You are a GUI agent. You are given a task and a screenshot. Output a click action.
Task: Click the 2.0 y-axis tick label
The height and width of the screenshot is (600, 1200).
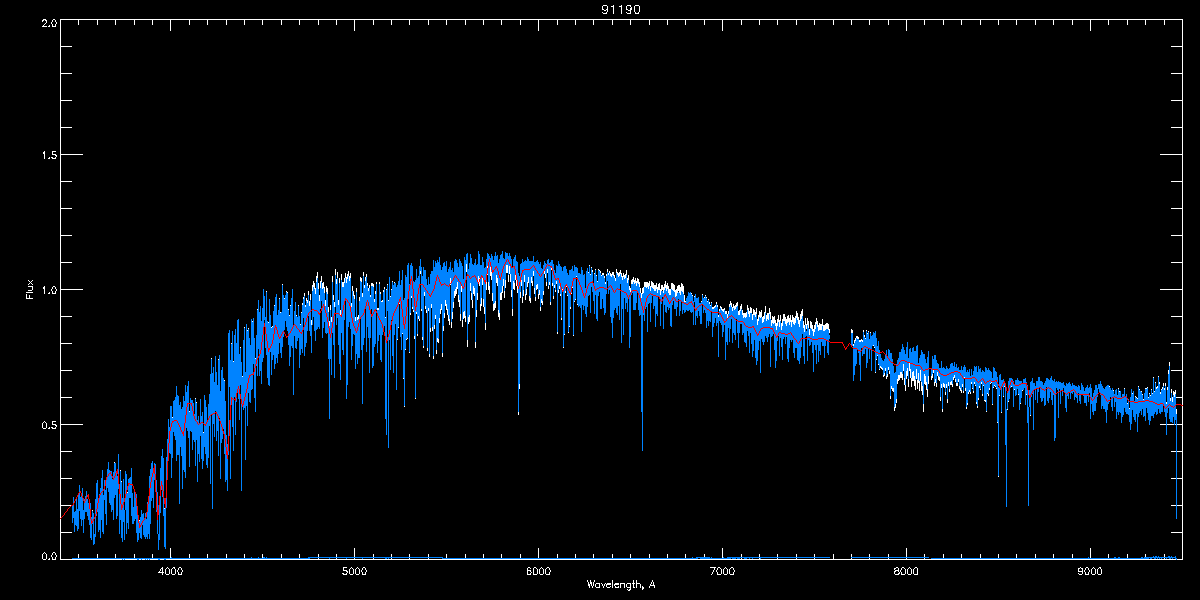[46, 22]
